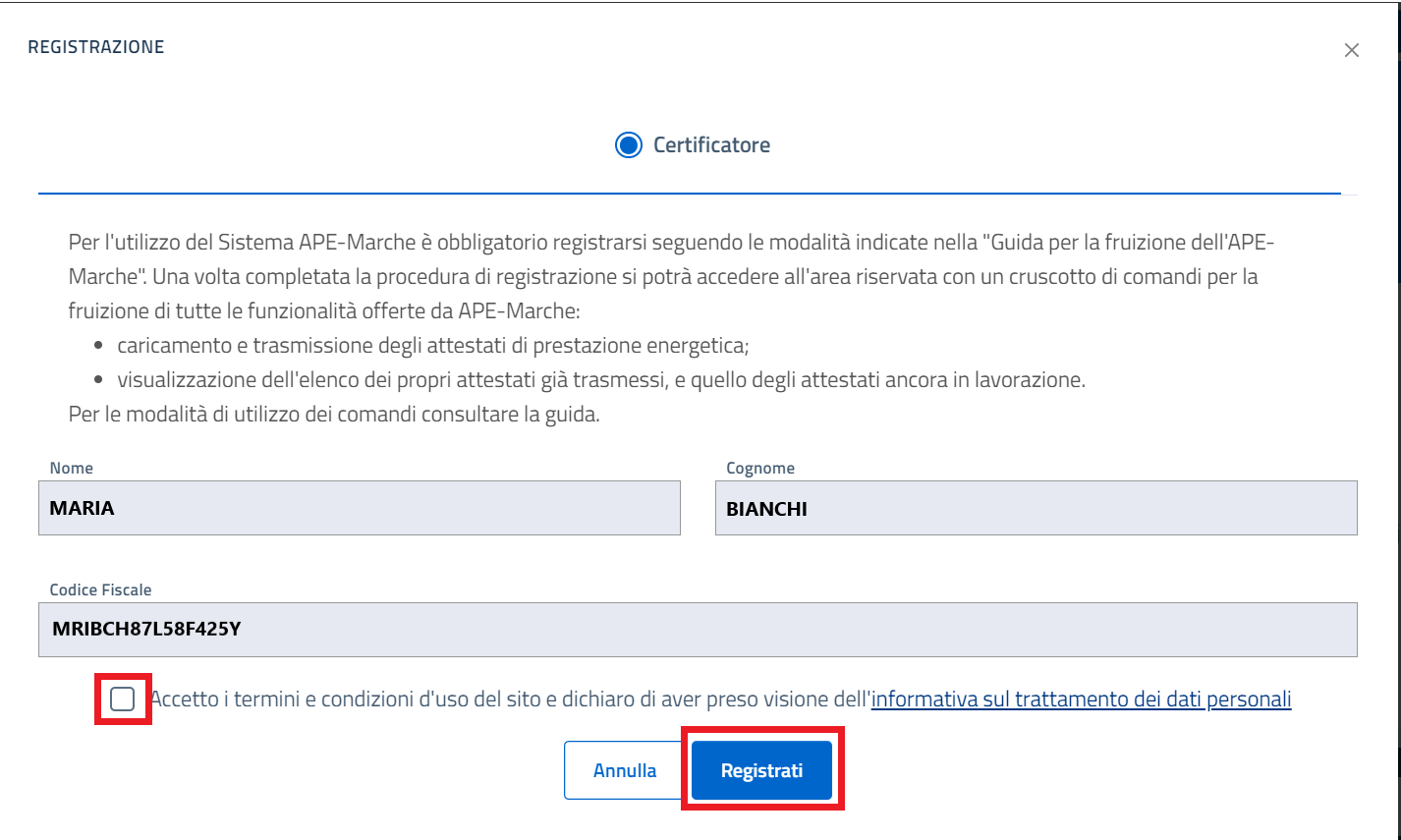The width and height of the screenshot is (1401, 840).
Task: Close the REGISTRAZIONE dialog with the X
Action: 1352,49
